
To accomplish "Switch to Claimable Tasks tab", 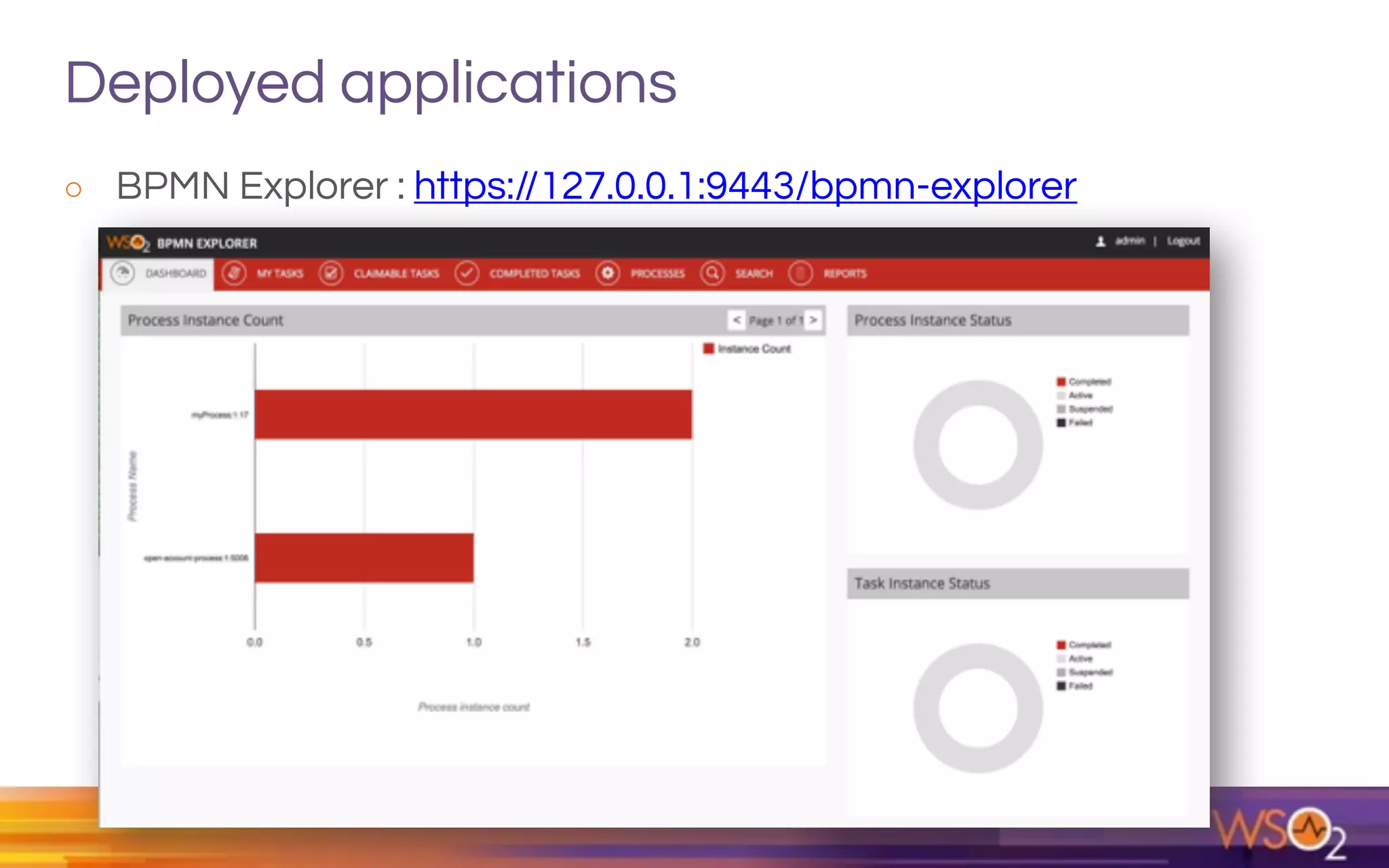I will [396, 273].
